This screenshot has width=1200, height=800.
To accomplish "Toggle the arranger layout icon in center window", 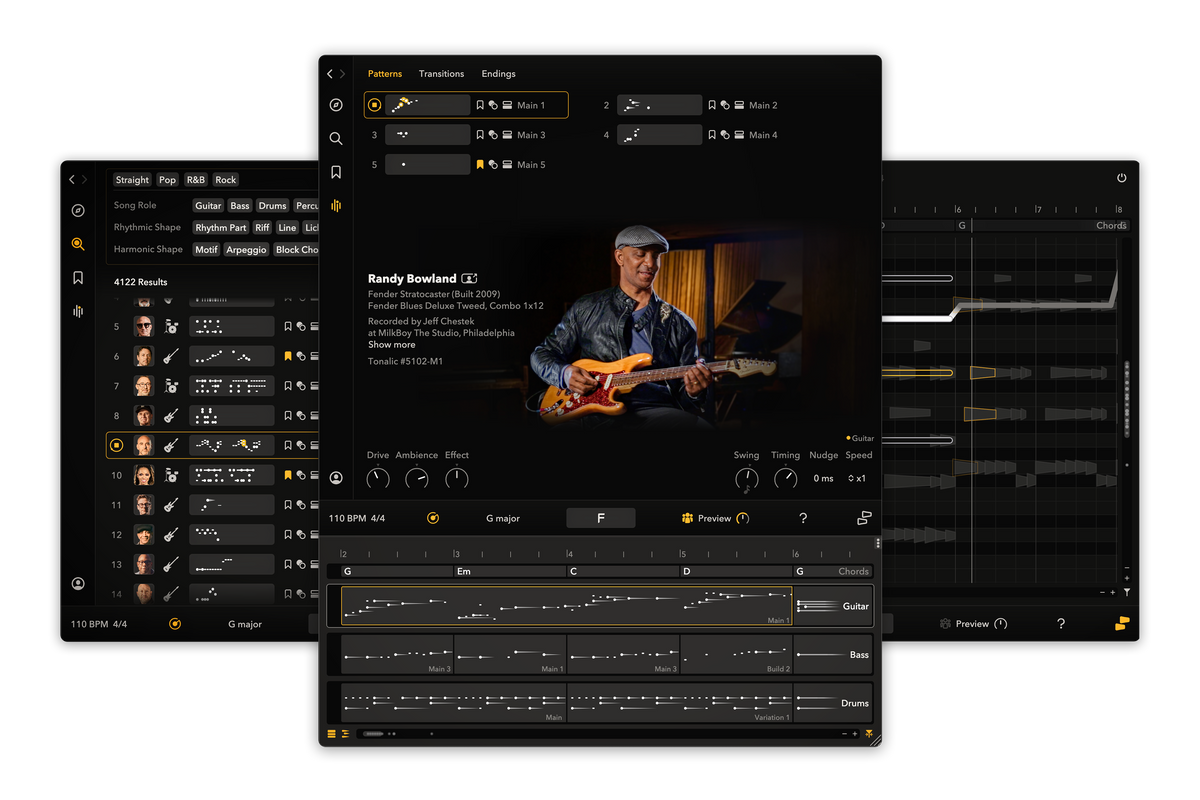I will [x=864, y=518].
